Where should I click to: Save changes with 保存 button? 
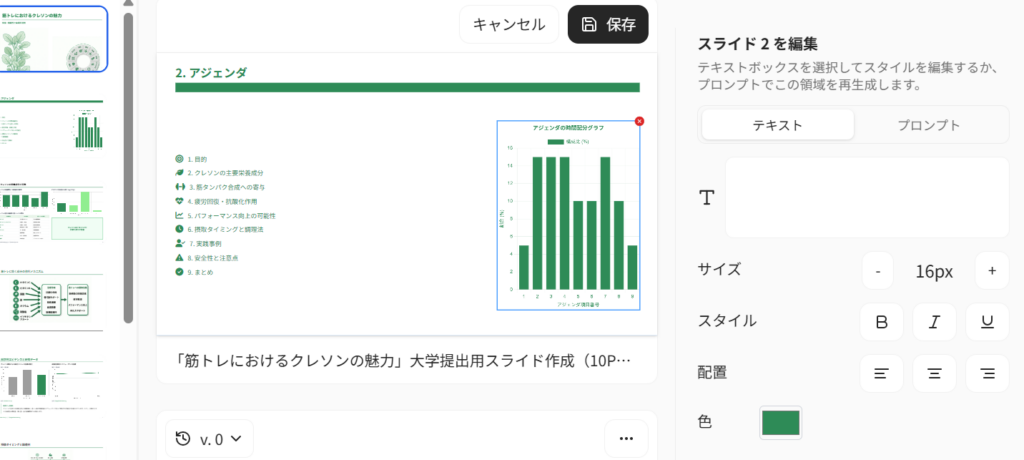[608, 25]
